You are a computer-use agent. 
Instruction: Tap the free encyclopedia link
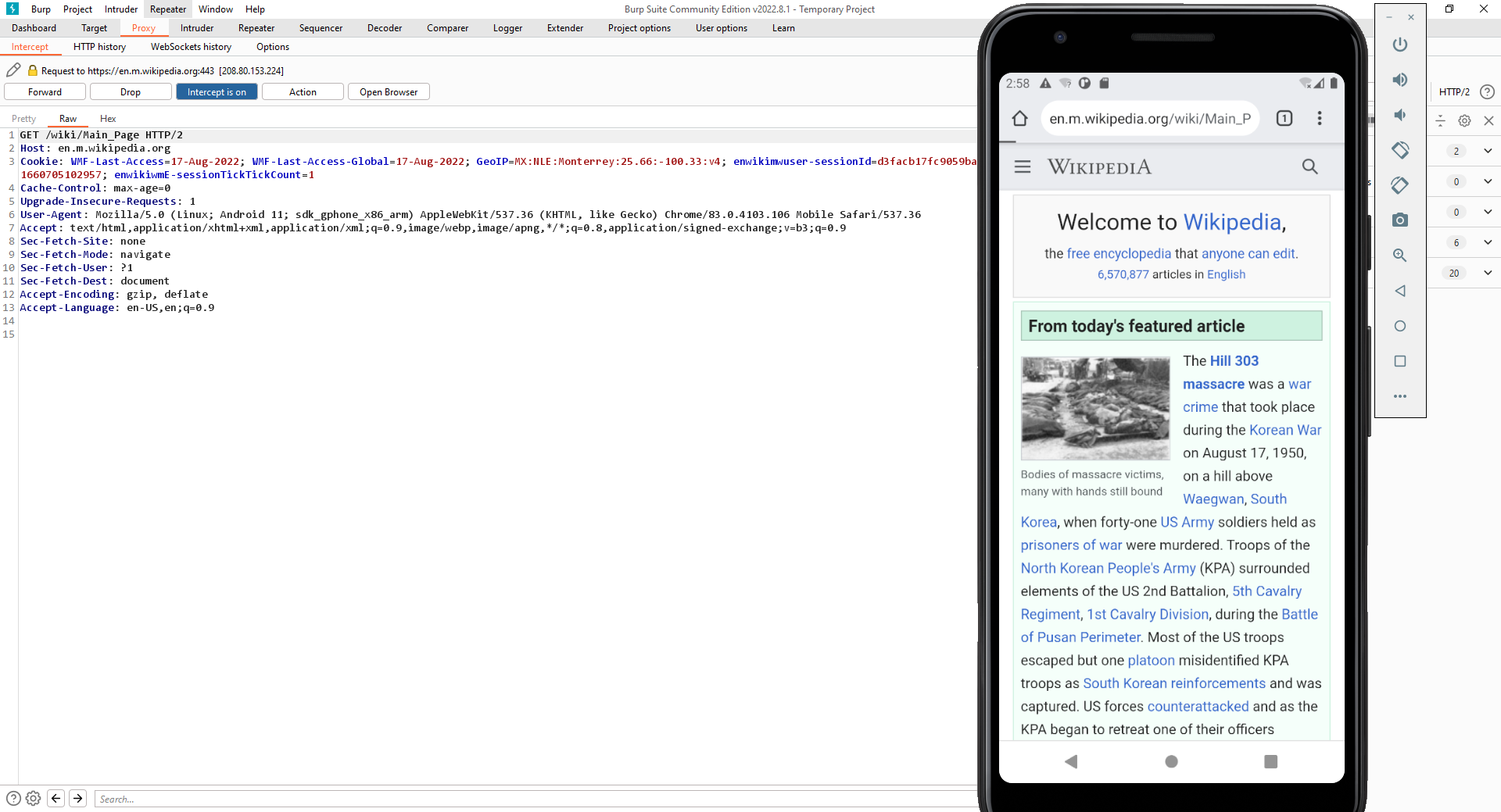[1119, 253]
